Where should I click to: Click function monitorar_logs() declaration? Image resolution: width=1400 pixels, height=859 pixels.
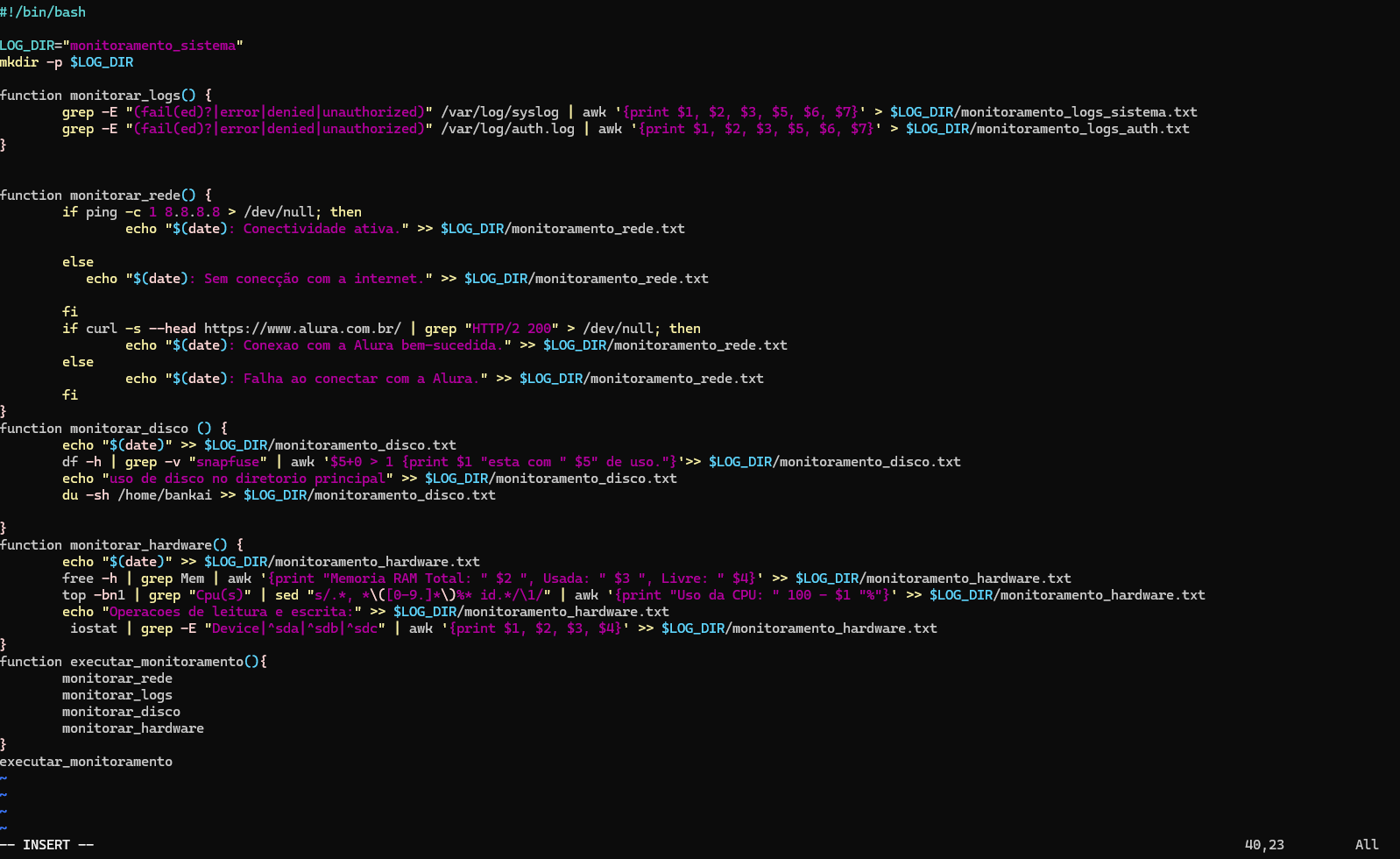(105, 96)
